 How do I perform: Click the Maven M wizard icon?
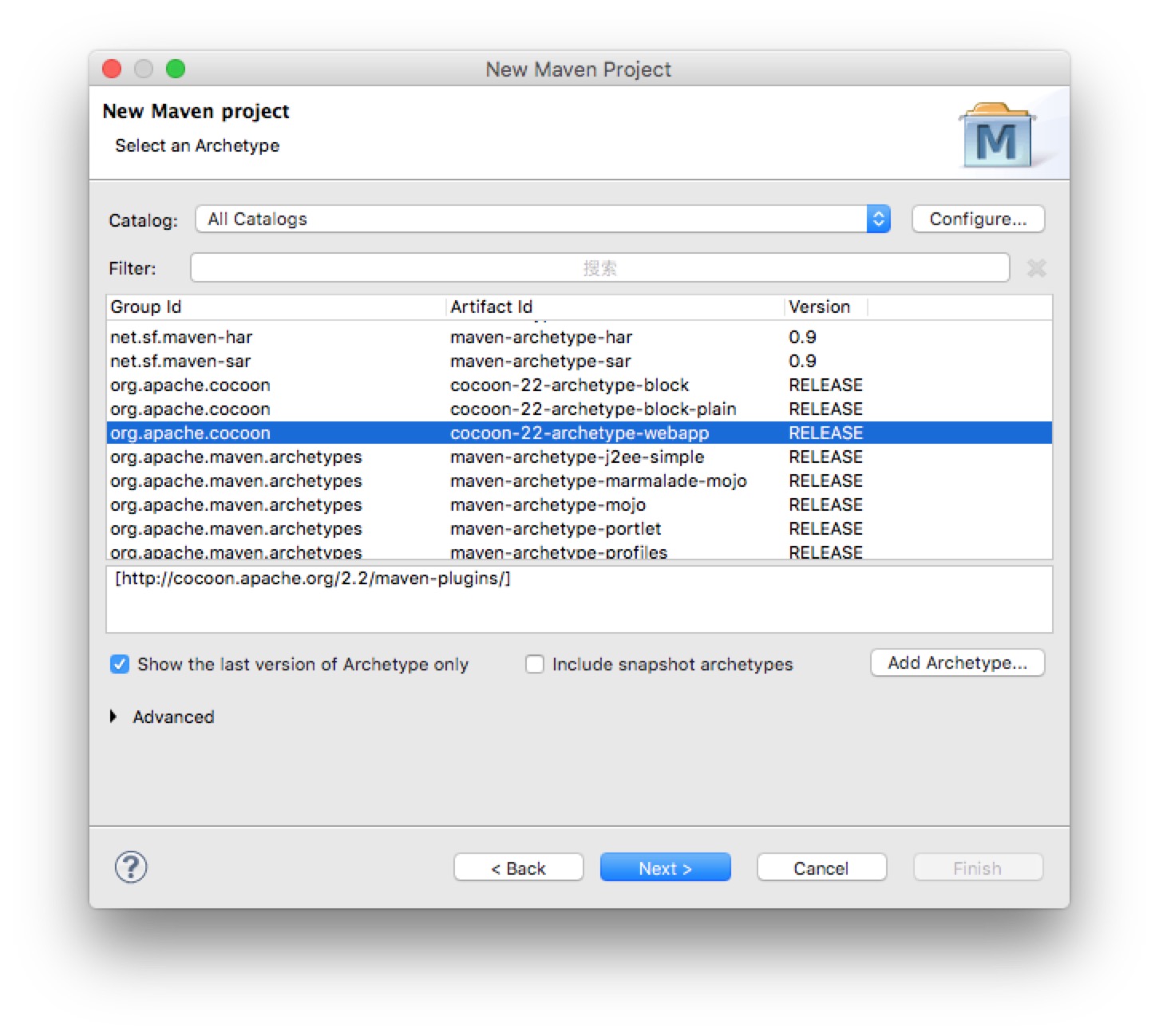click(x=996, y=136)
